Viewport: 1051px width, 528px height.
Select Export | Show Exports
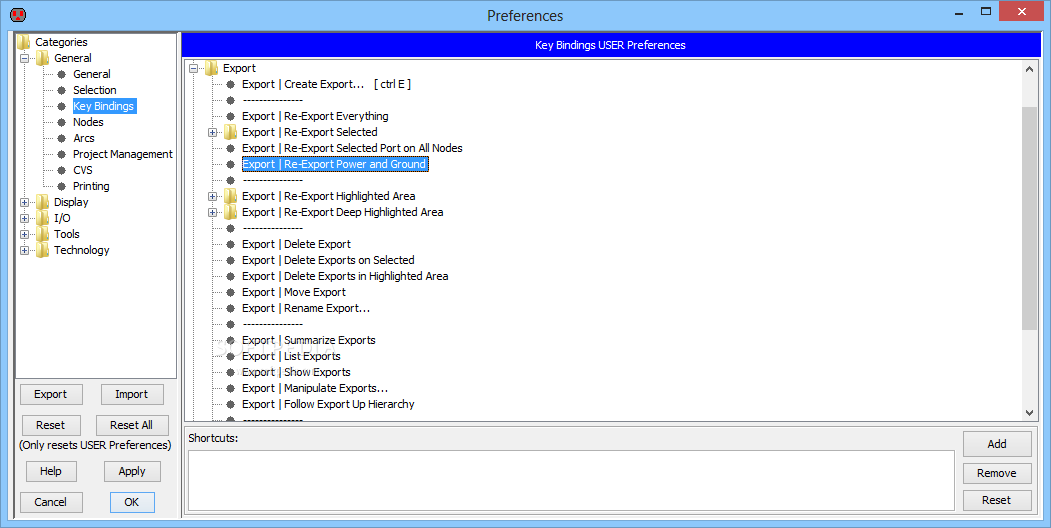tap(296, 373)
